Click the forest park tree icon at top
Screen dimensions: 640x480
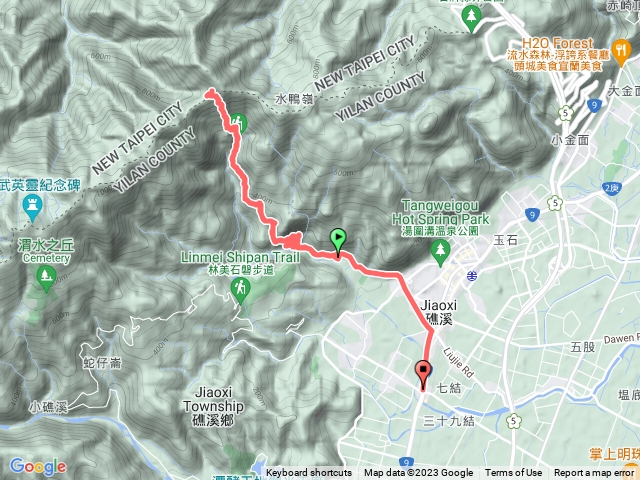471,19
